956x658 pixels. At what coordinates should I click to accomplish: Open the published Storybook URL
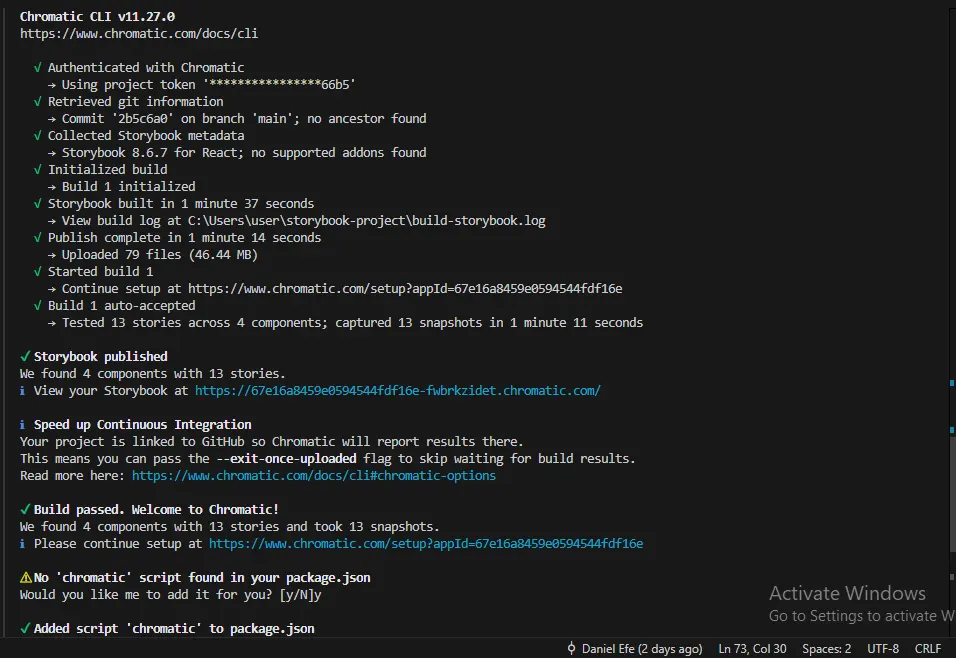(396, 390)
